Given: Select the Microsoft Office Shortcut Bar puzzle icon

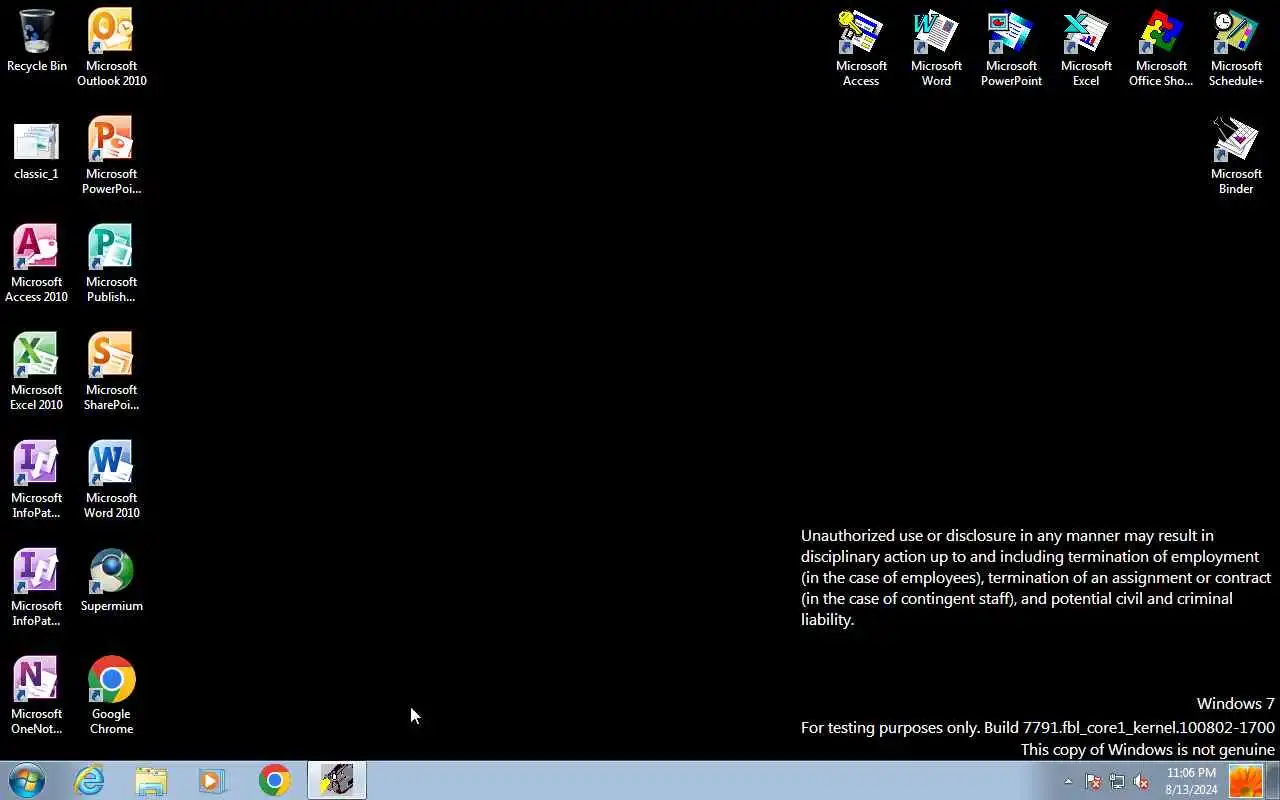Looking at the screenshot, I should pos(1161,47).
